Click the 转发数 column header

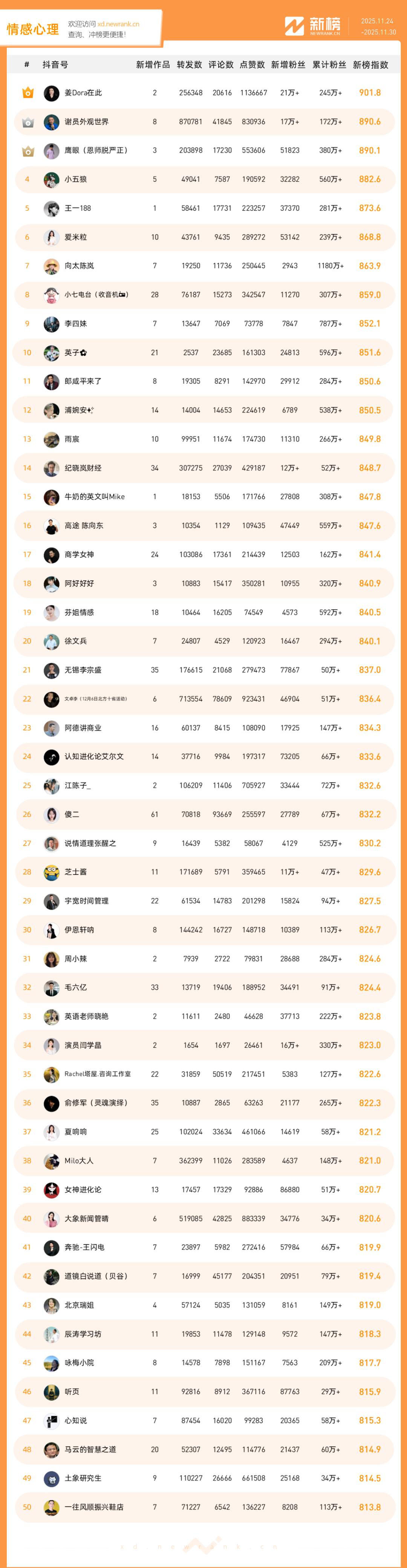(189, 65)
